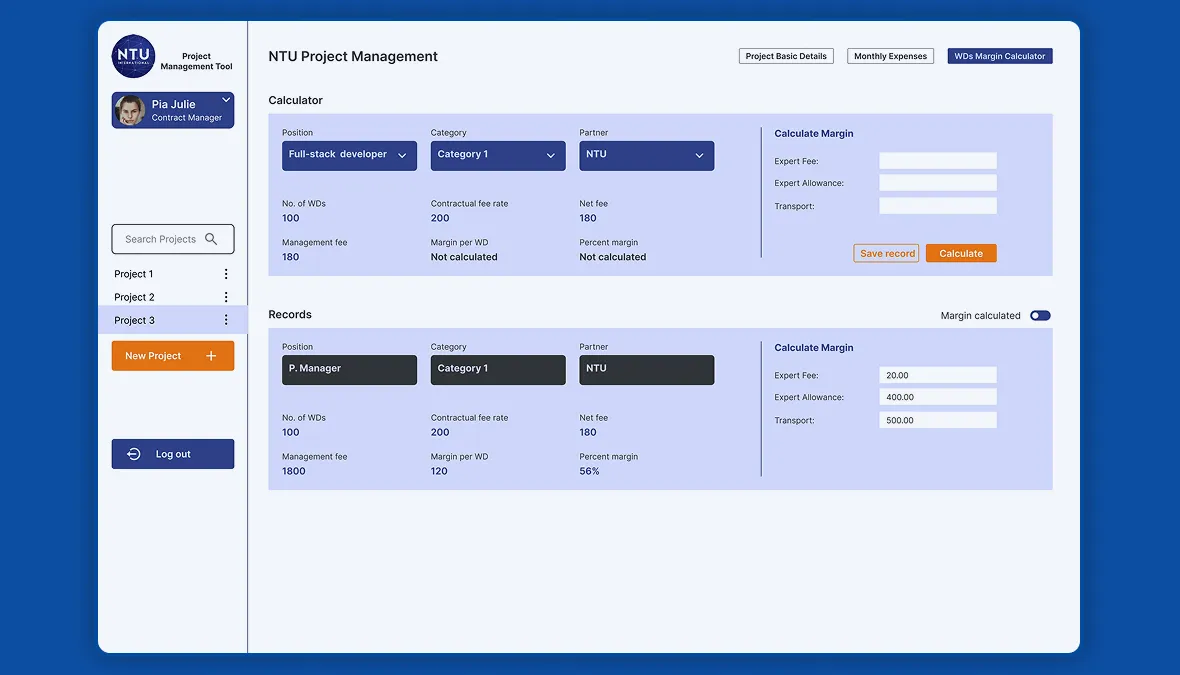Open the Project 3 three-dot menu
1180x675 pixels.
pos(226,320)
